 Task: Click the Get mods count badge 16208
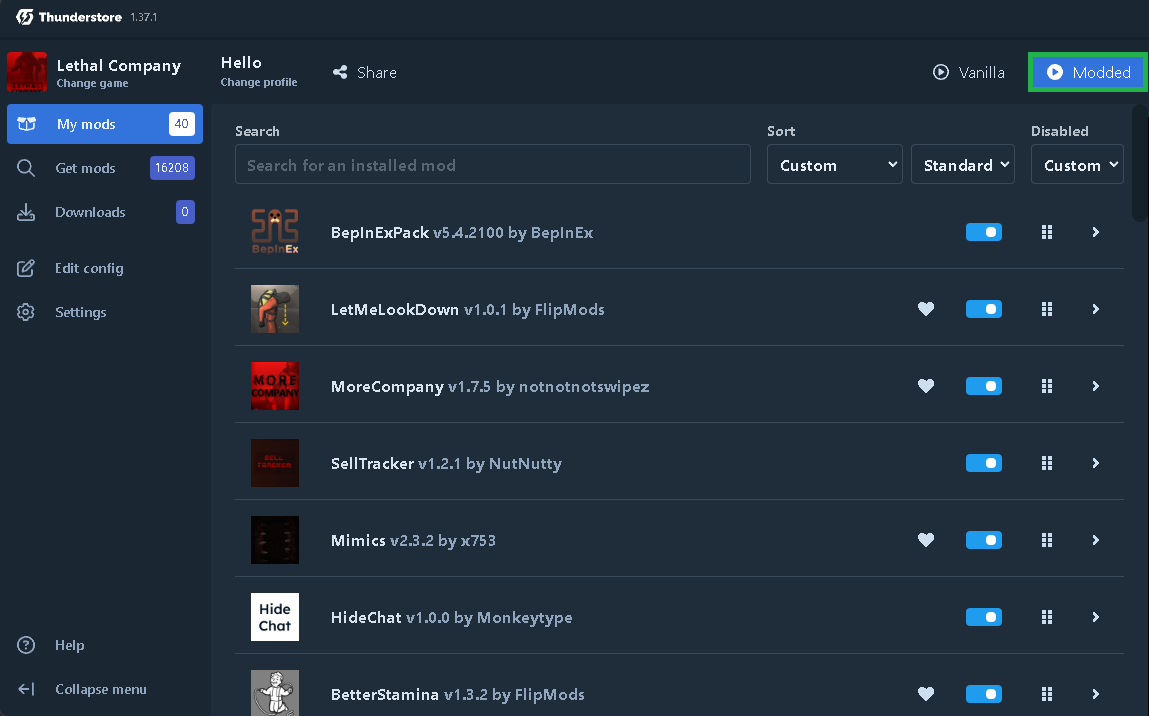point(172,168)
